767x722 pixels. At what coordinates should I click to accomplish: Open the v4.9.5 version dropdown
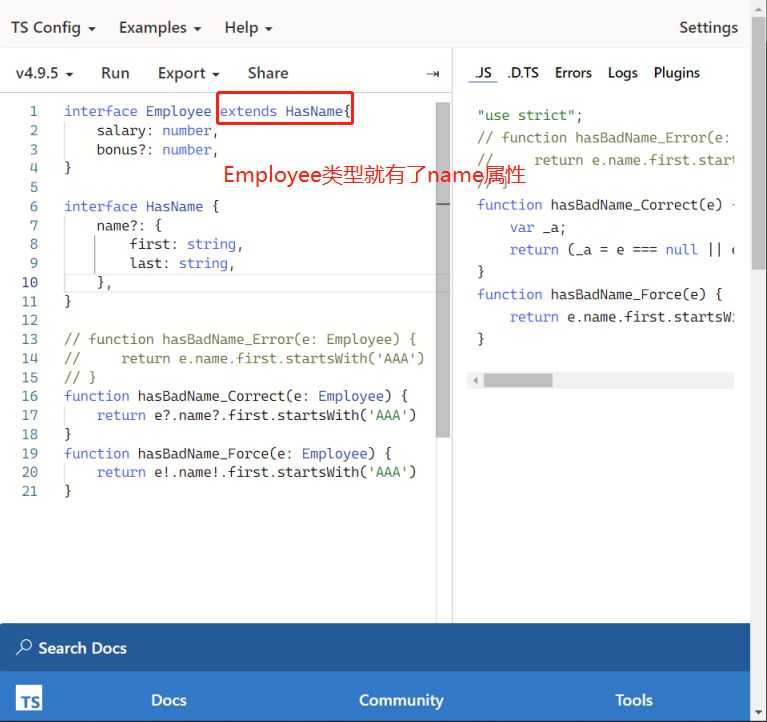point(44,73)
